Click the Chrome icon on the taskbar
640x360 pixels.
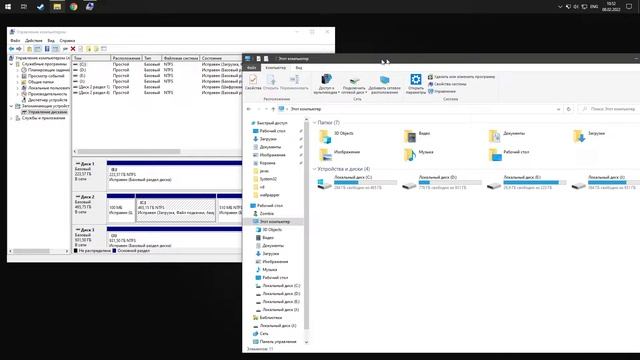click(x=73, y=7)
